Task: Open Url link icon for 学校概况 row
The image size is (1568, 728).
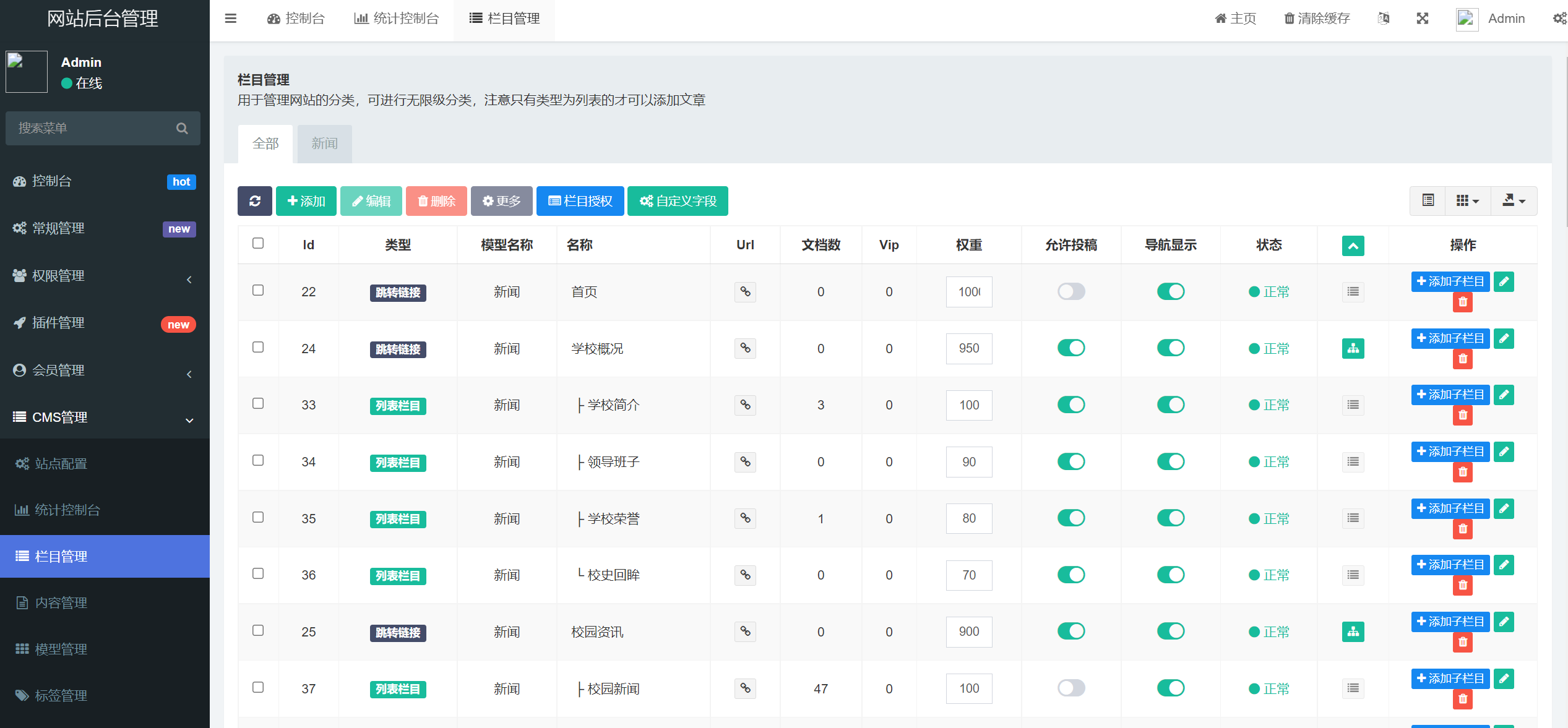Action: pos(746,349)
